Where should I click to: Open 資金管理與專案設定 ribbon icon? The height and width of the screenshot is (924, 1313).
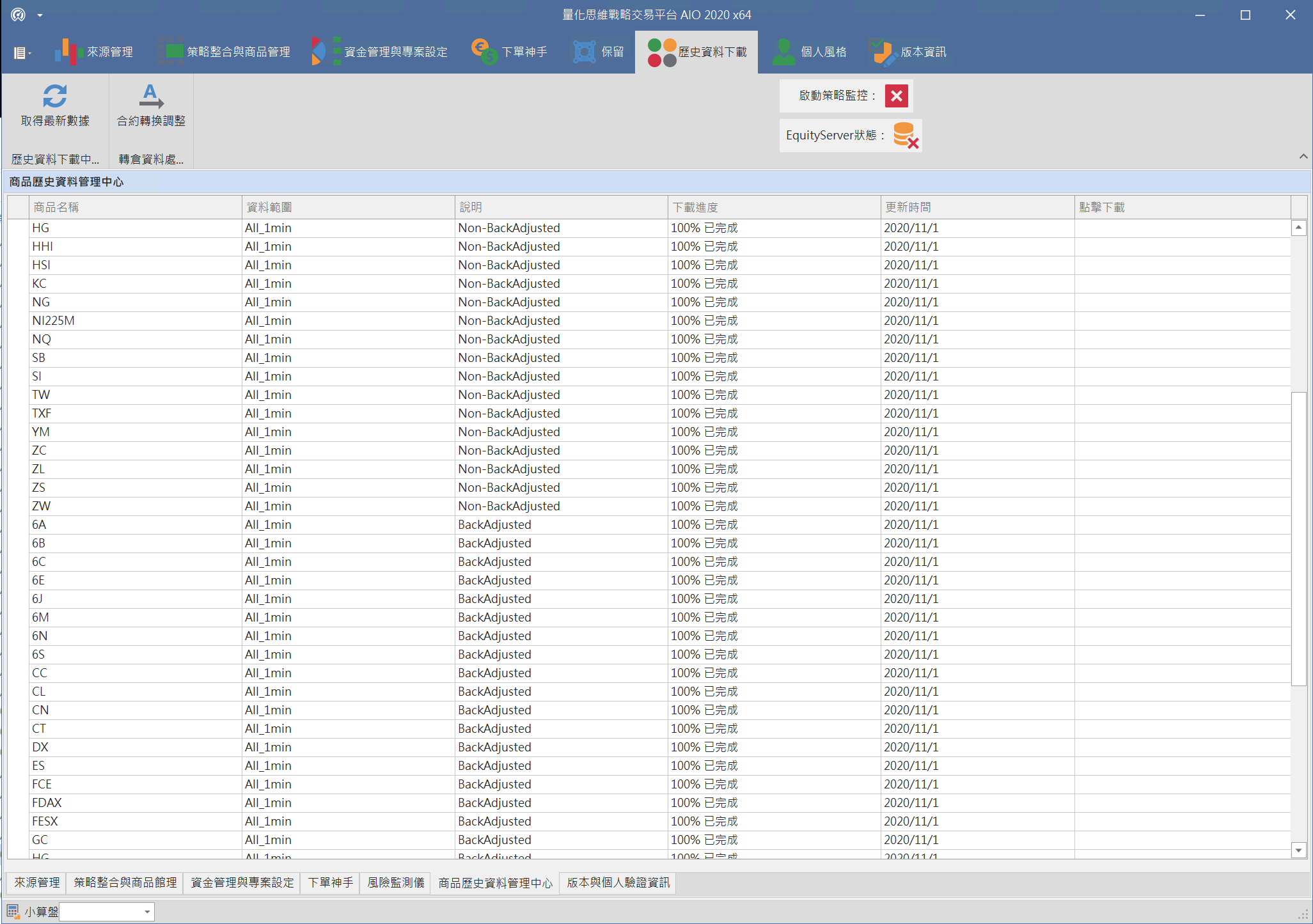click(x=326, y=52)
